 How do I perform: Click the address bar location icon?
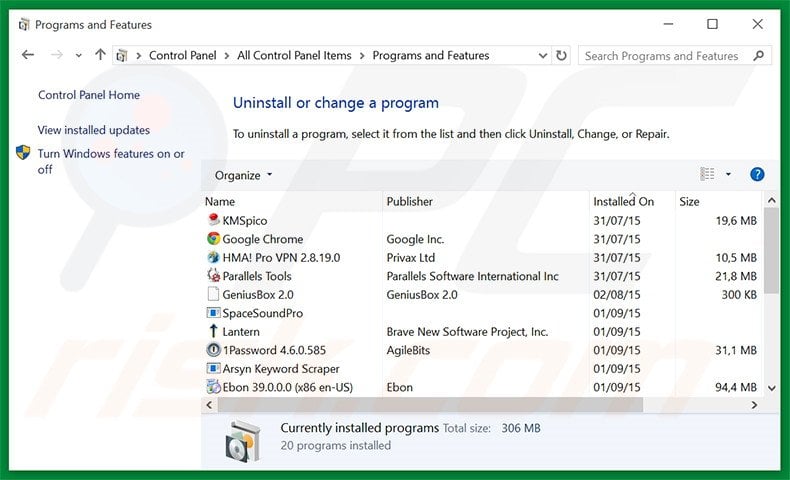(121, 56)
